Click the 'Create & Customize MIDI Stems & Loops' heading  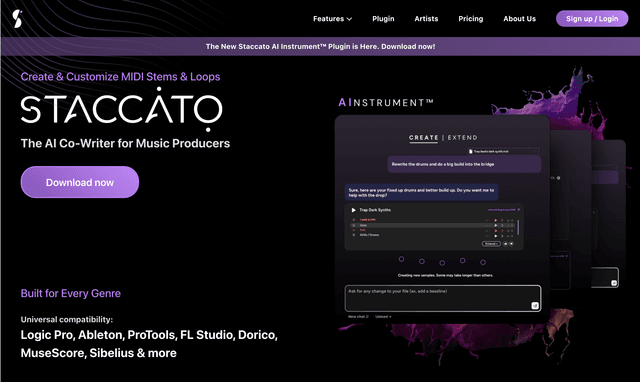click(x=120, y=77)
